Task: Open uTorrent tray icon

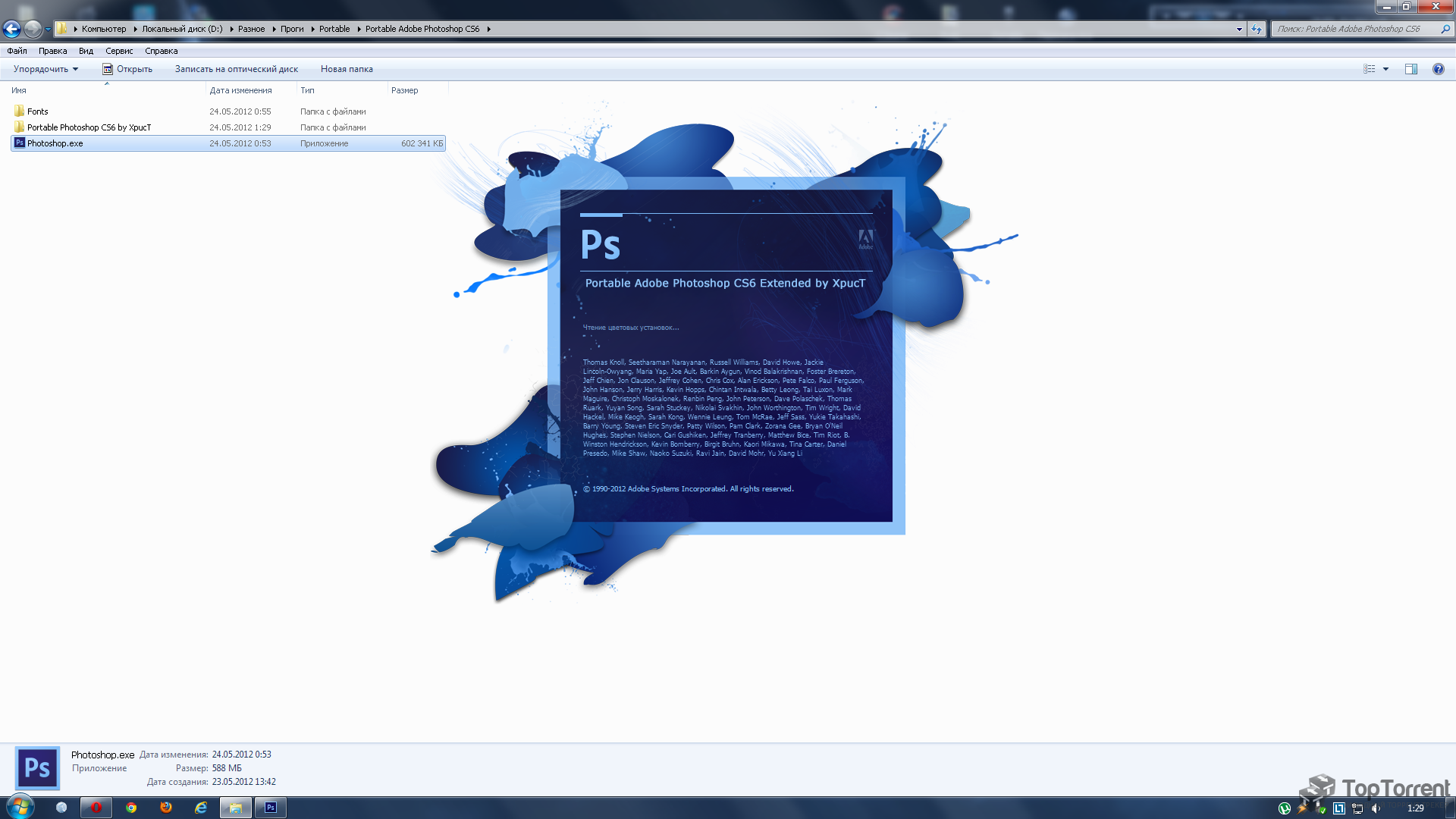Action: (1284, 808)
